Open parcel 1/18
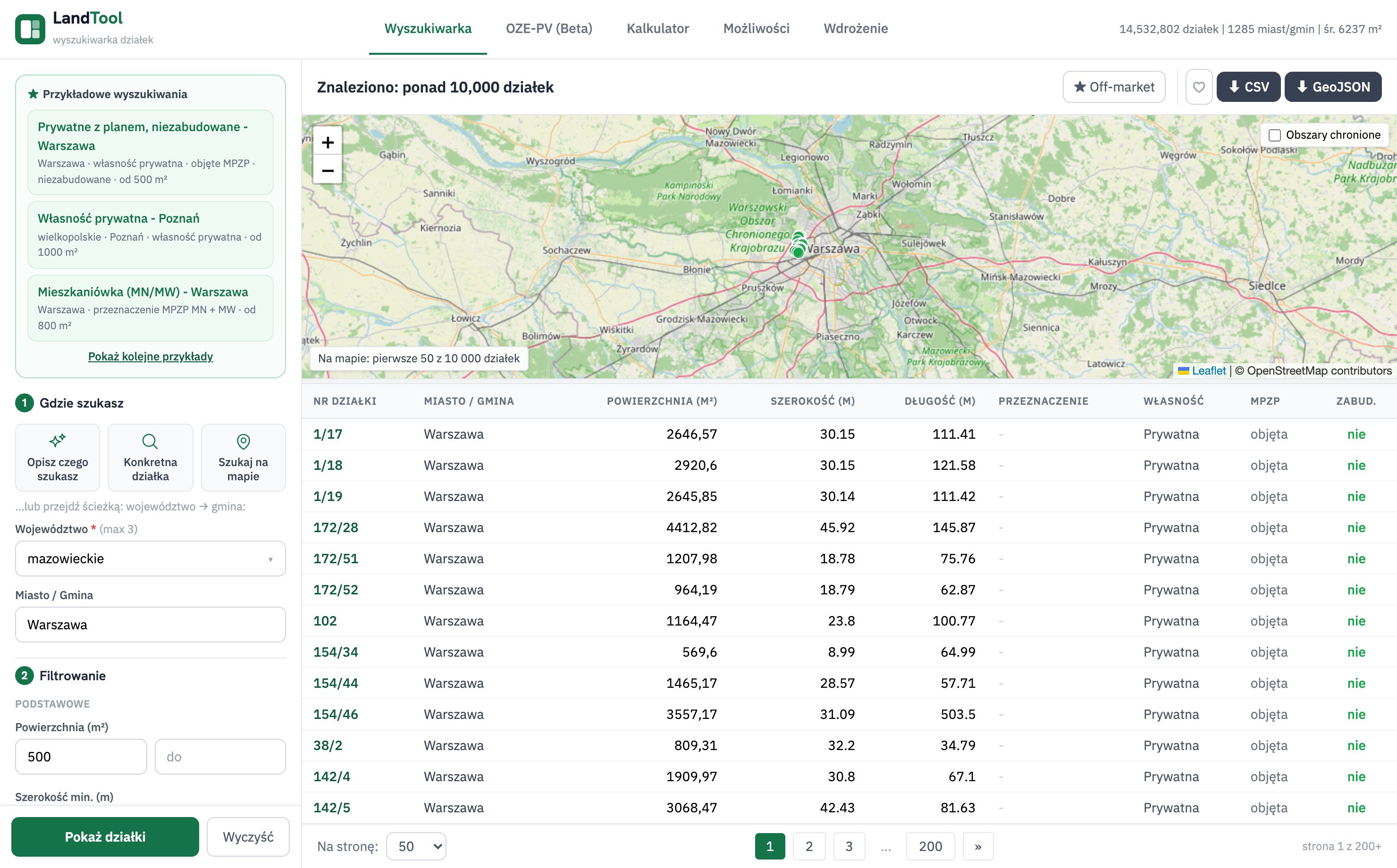Screen dimensions: 1397x868 tap(328, 465)
